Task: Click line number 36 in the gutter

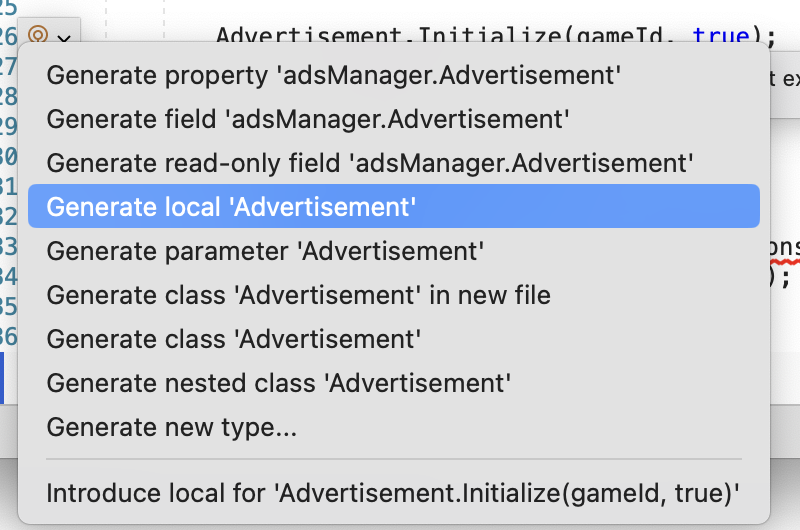Action: point(9,337)
